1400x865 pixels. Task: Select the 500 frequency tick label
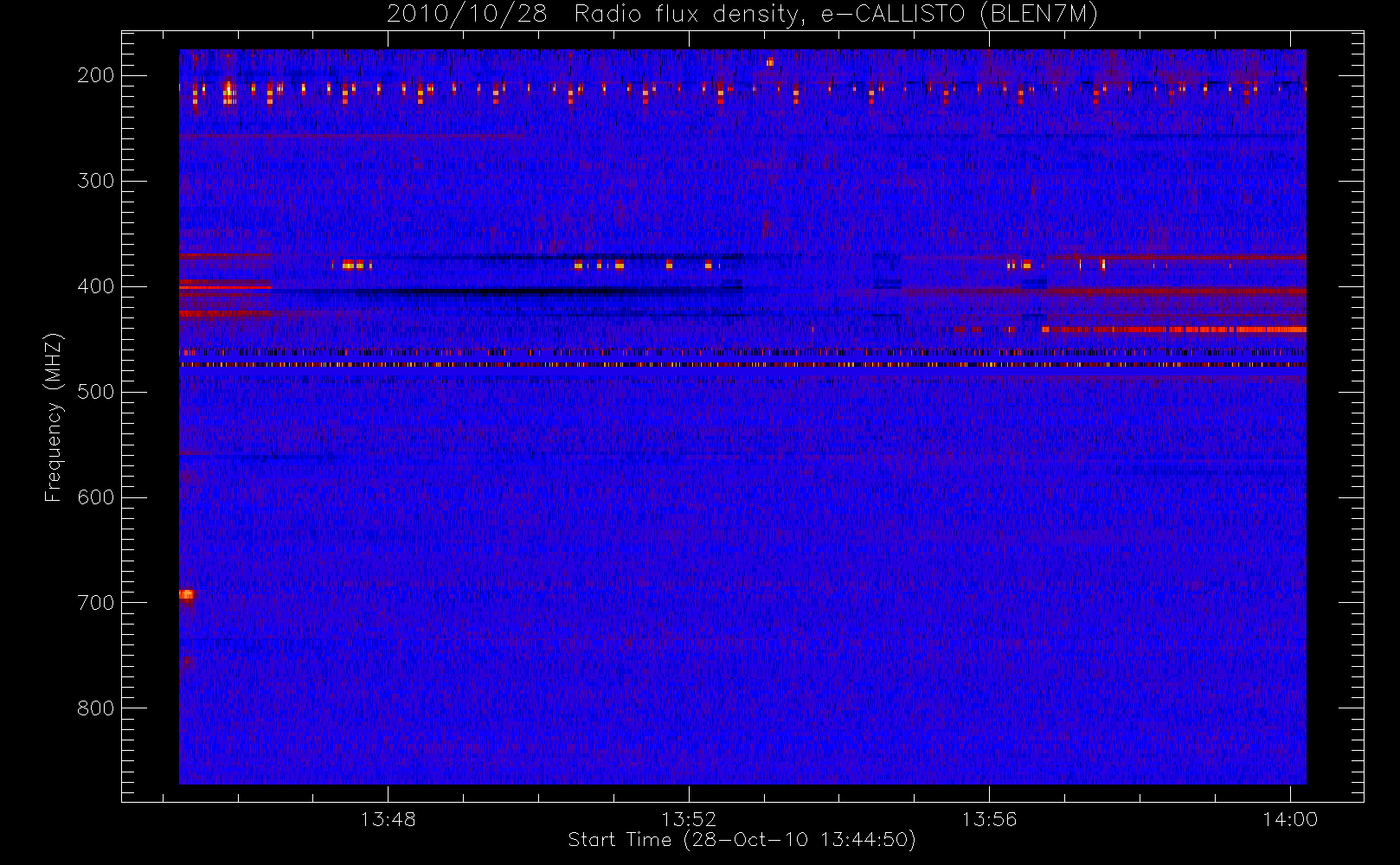click(96, 392)
